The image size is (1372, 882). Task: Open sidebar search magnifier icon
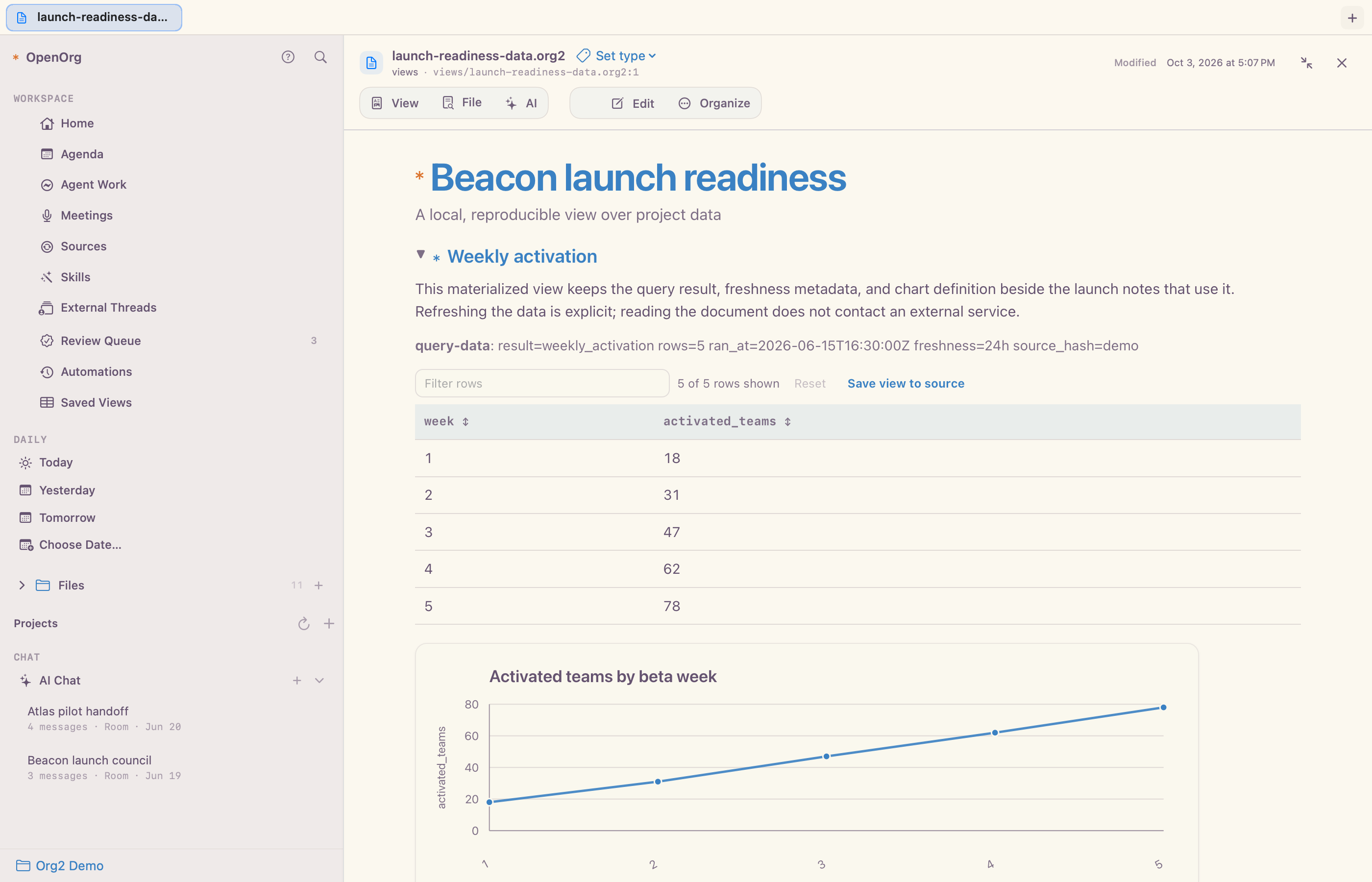pyautogui.click(x=320, y=57)
